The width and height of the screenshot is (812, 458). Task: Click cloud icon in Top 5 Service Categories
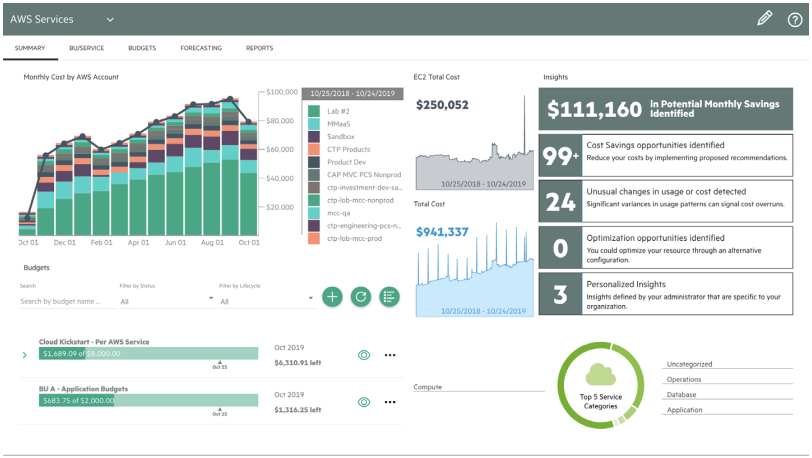tap(600, 375)
